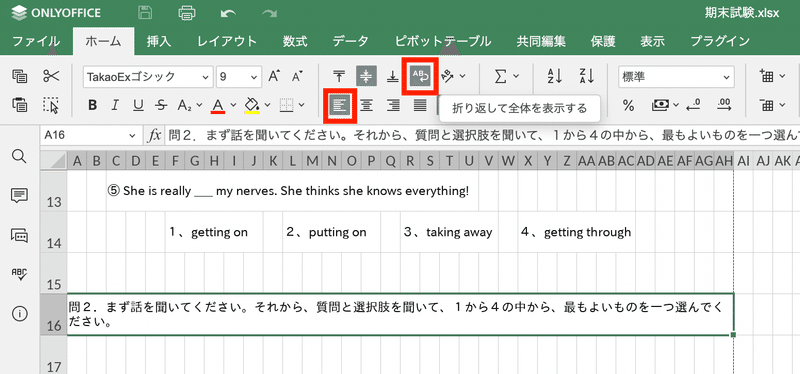Toggle the Wrap Text button
The height and width of the screenshot is (374, 800).
tap(421, 77)
